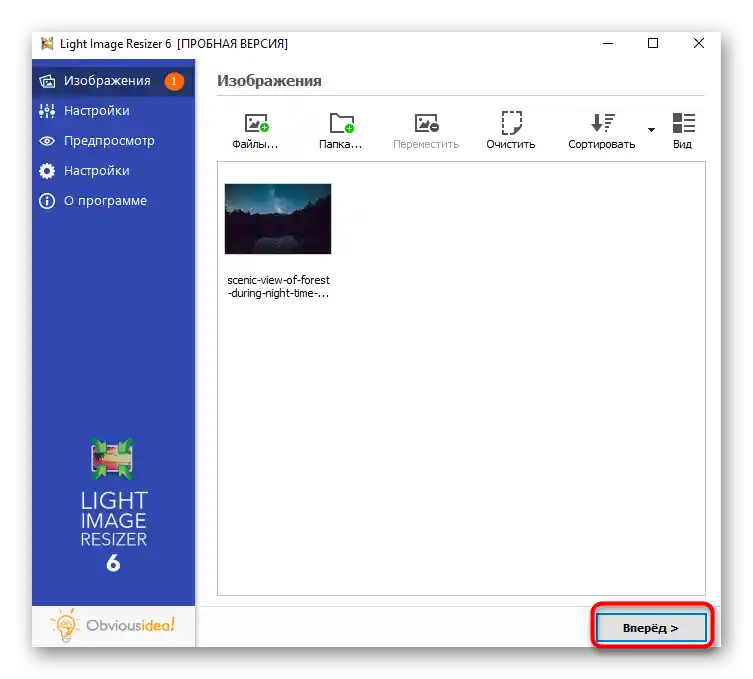Image resolution: width=753 pixels, height=679 pixels.
Task: Open the Изображения sidebar section
Action: click(113, 81)
